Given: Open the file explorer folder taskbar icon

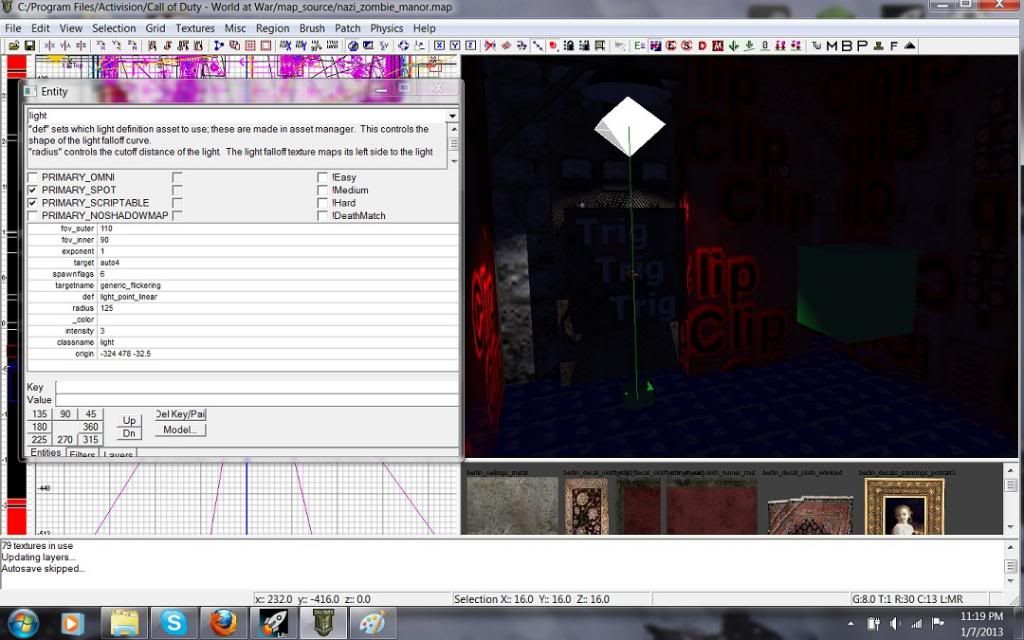Looking at the screenshot, I should pos(123,623).
